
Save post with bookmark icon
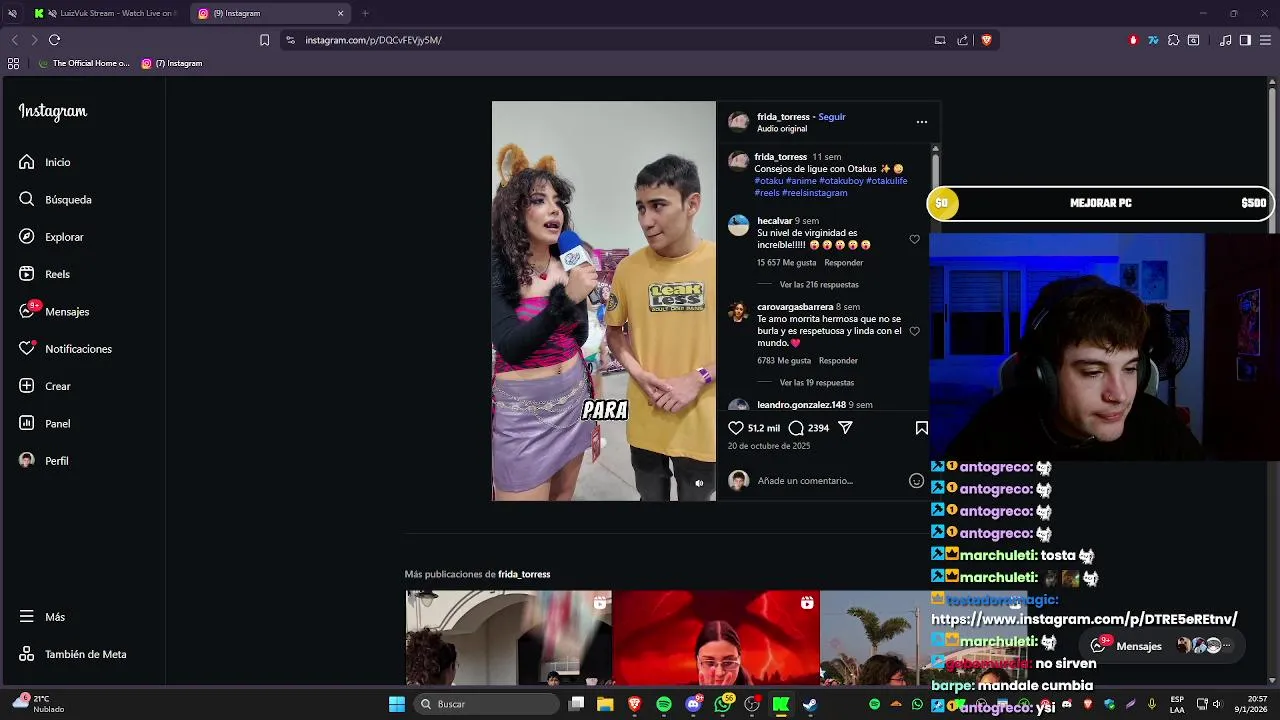[x=922, y=428]
